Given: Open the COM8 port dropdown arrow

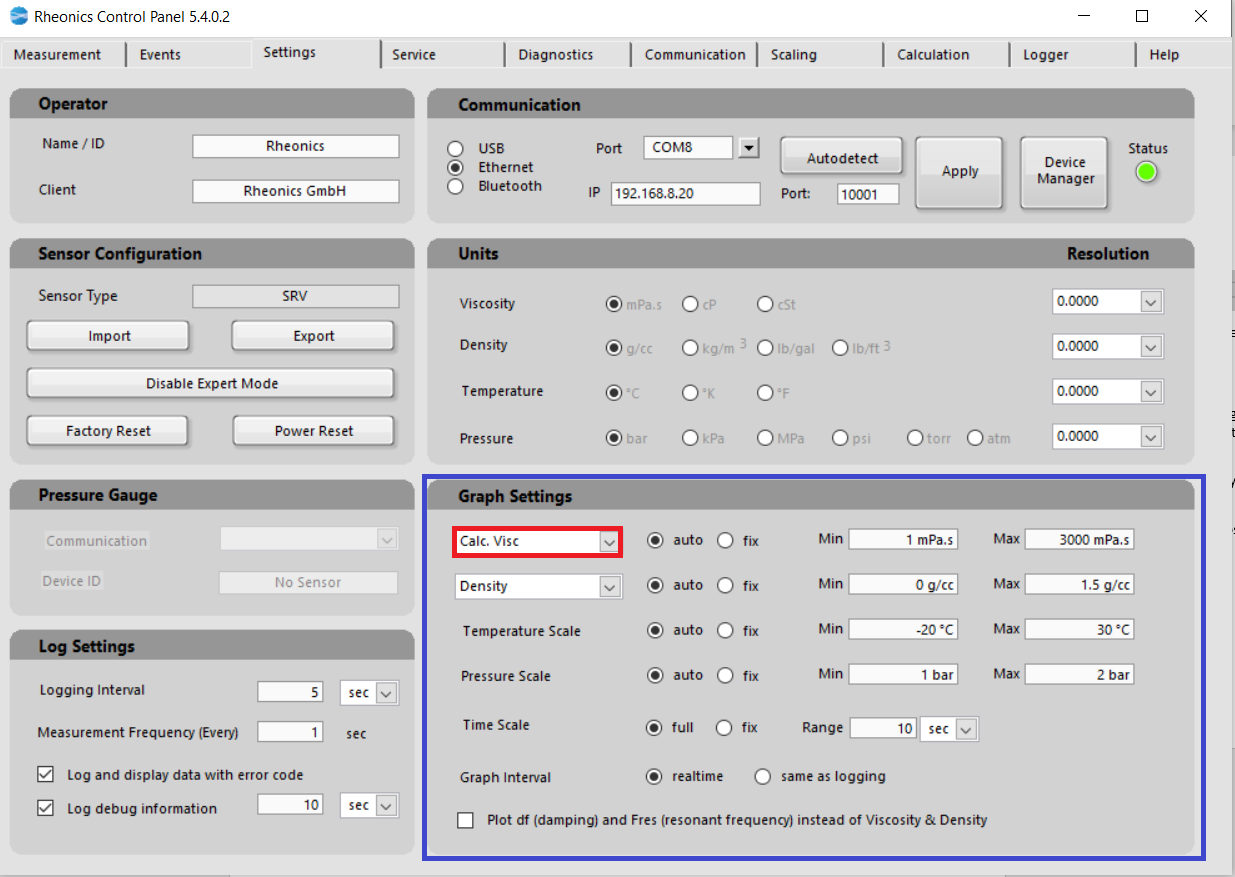Looking at the screenshot, I should 749,148.
